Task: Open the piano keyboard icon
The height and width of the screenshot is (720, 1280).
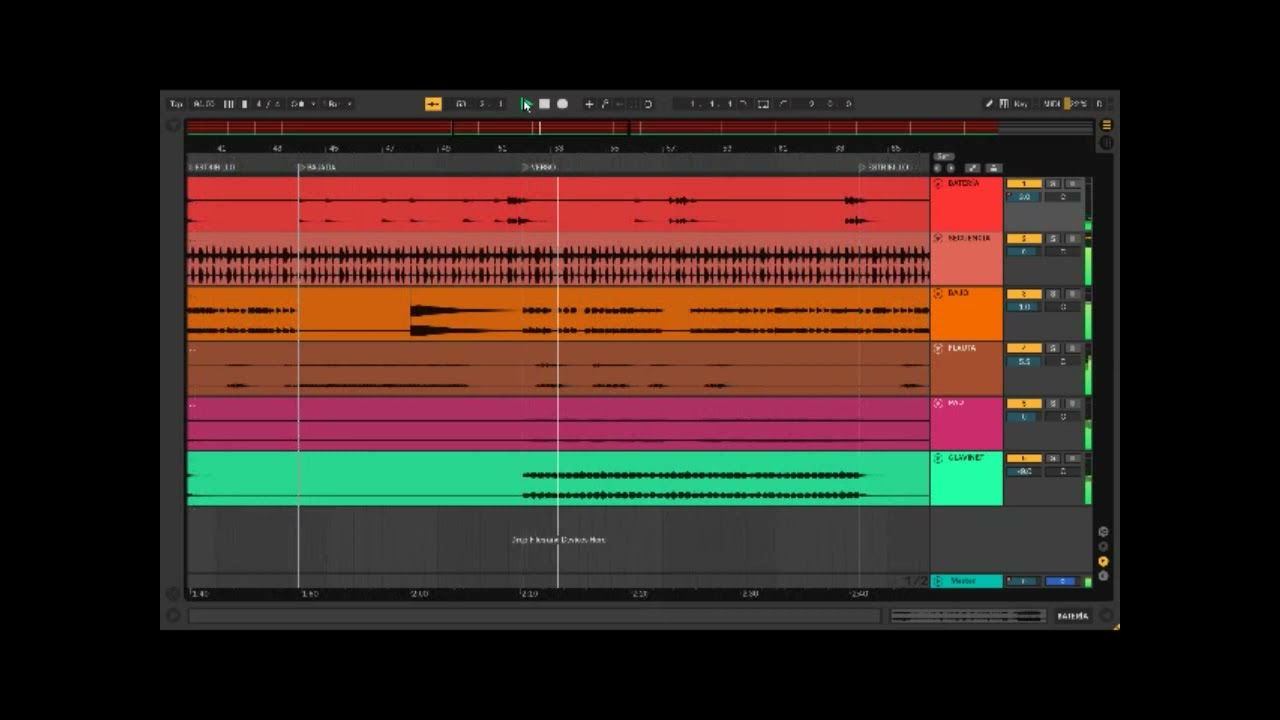Action: pos(1004,104)
